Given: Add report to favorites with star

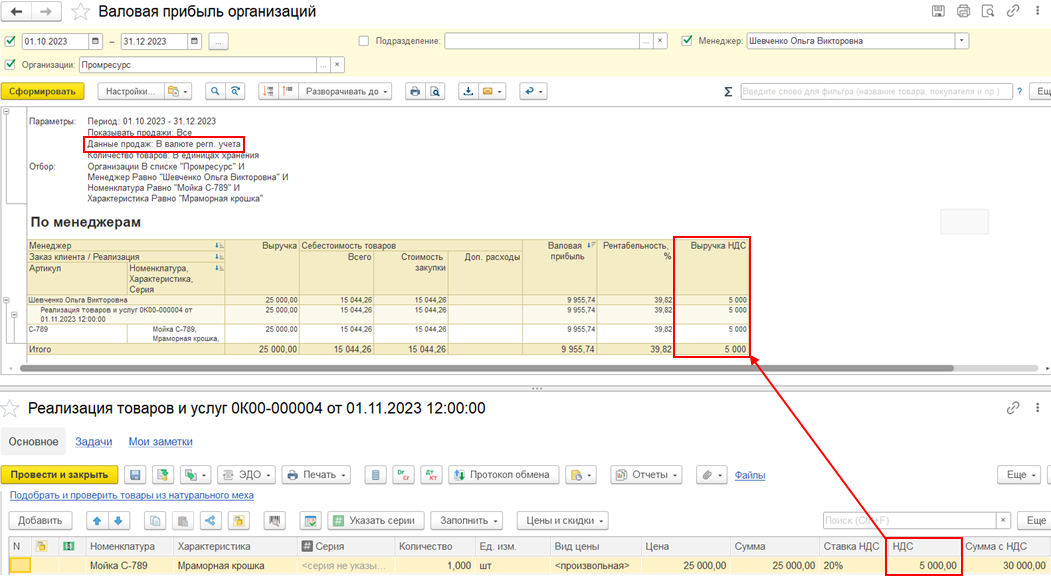Looking at the screenshot, I should click(x=81, y=11).
